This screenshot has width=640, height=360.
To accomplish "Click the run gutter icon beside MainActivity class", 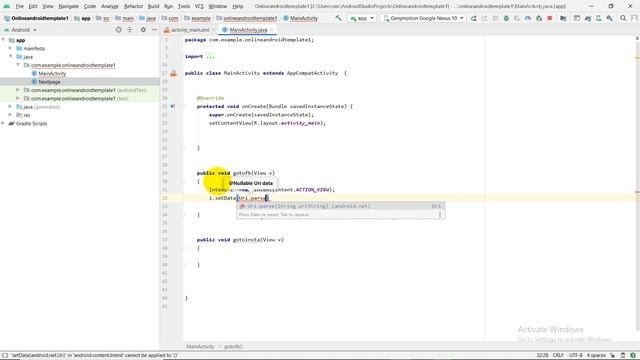I will click(x=173, y=73).
